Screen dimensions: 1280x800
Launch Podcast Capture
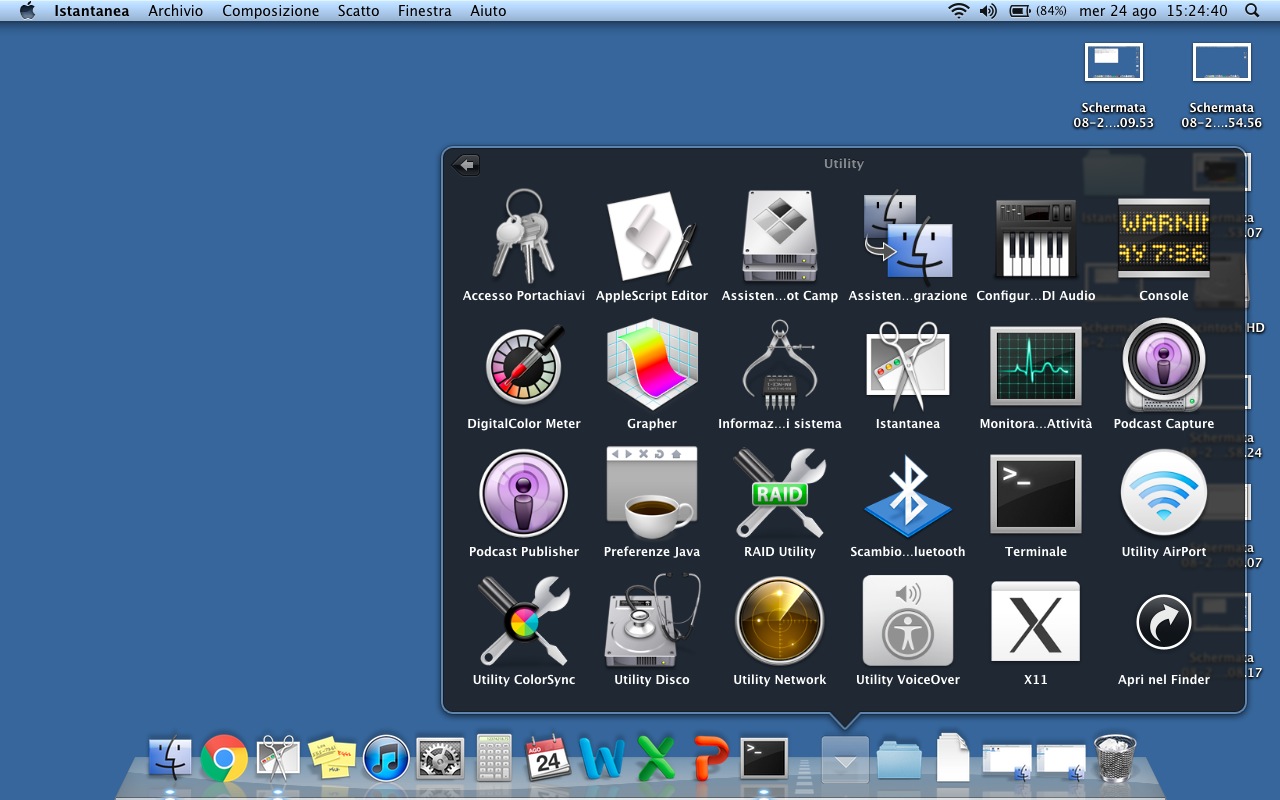1164,364
